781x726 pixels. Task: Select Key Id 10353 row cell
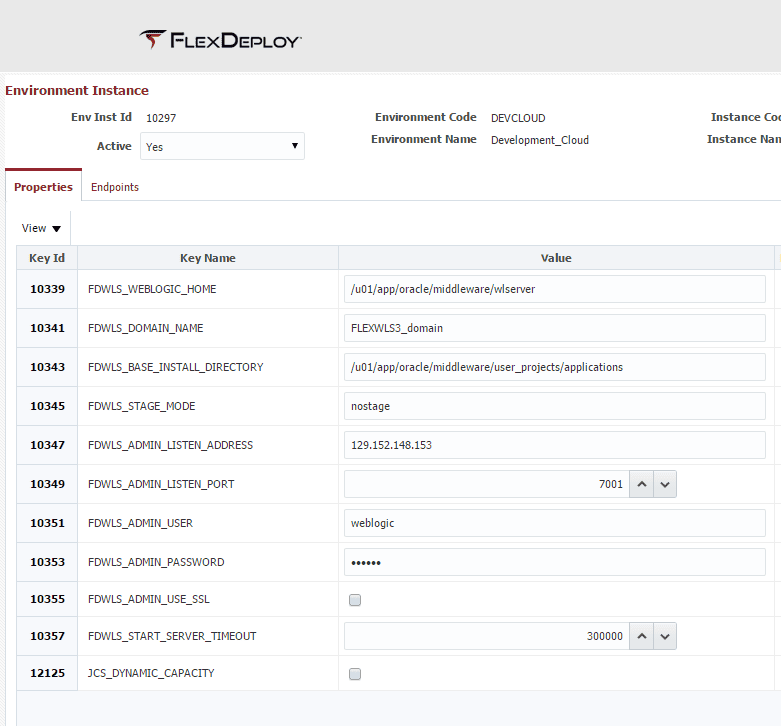47,562
